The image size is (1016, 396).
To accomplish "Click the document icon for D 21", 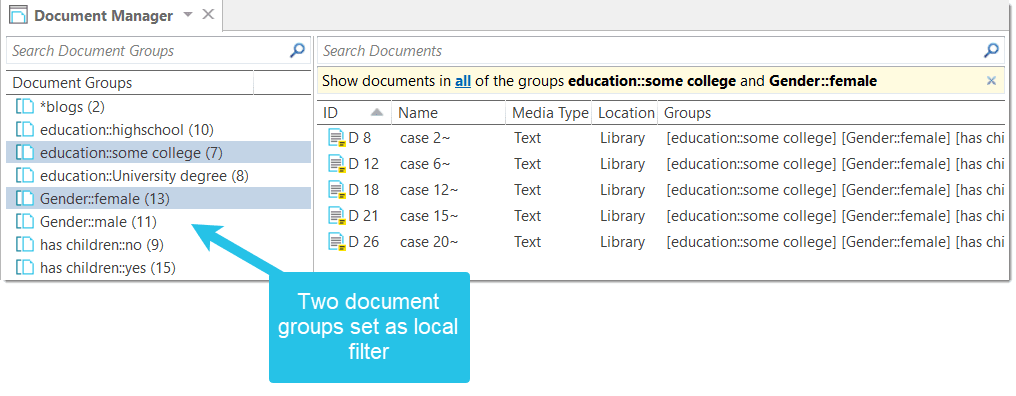I will click(x=337, y=216).
